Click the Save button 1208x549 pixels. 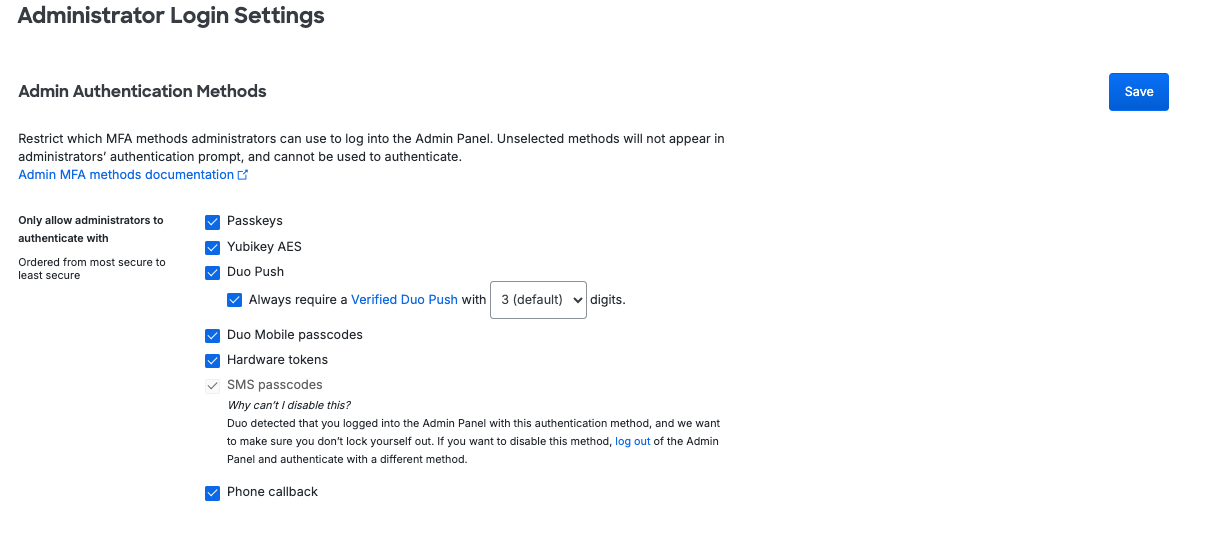pyautogui.click(x=1138, y=92)
